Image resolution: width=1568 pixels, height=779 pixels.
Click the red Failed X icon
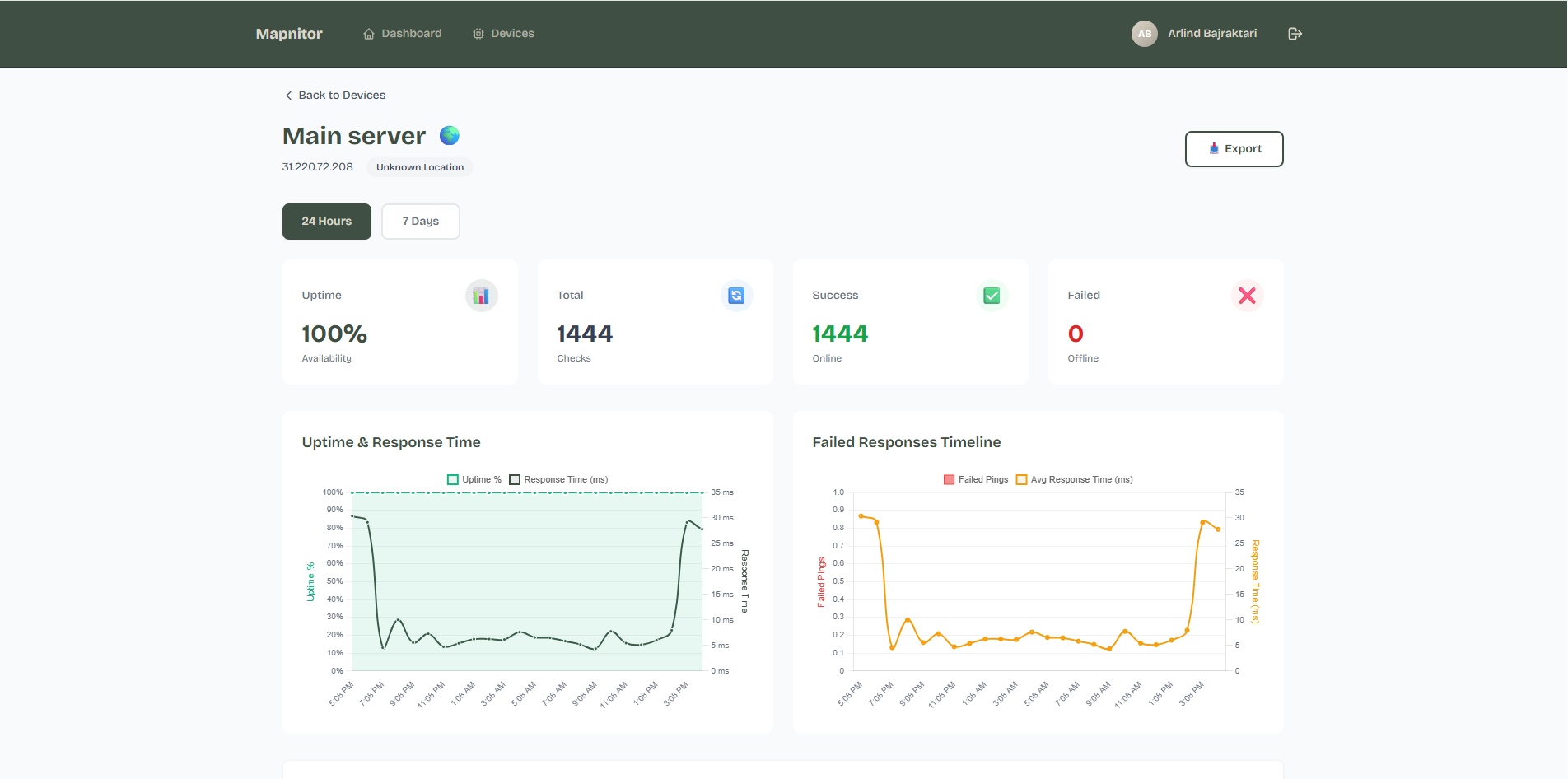point(1247,296)
